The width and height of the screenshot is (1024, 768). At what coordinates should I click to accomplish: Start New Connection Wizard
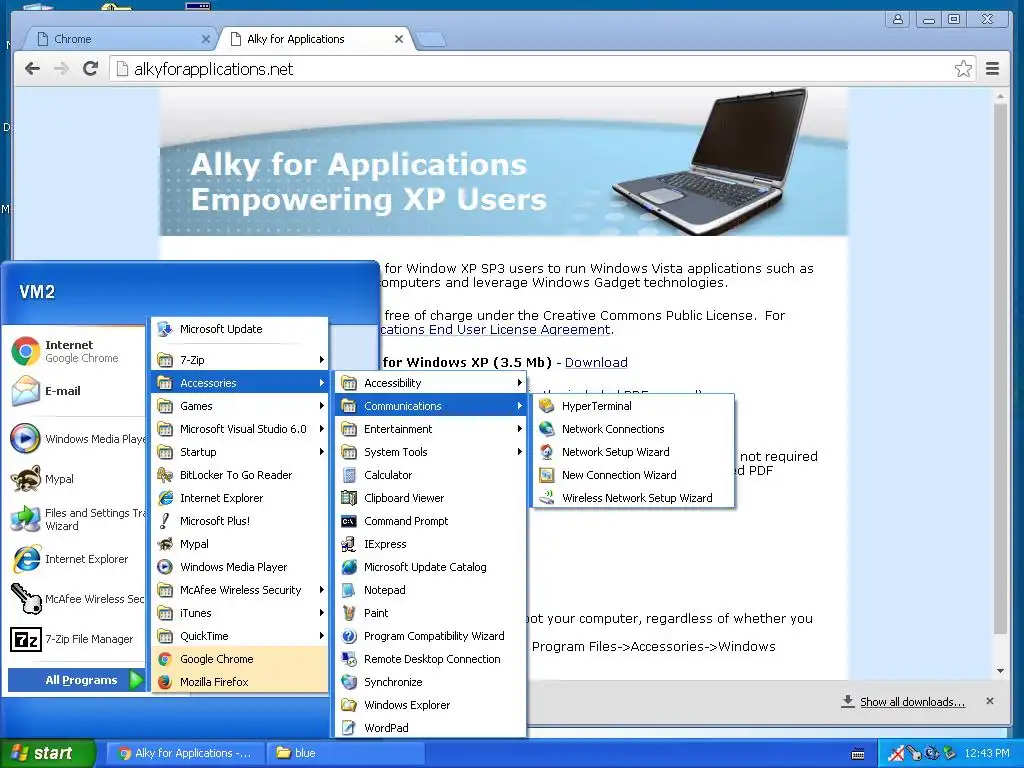click(633, 475)
